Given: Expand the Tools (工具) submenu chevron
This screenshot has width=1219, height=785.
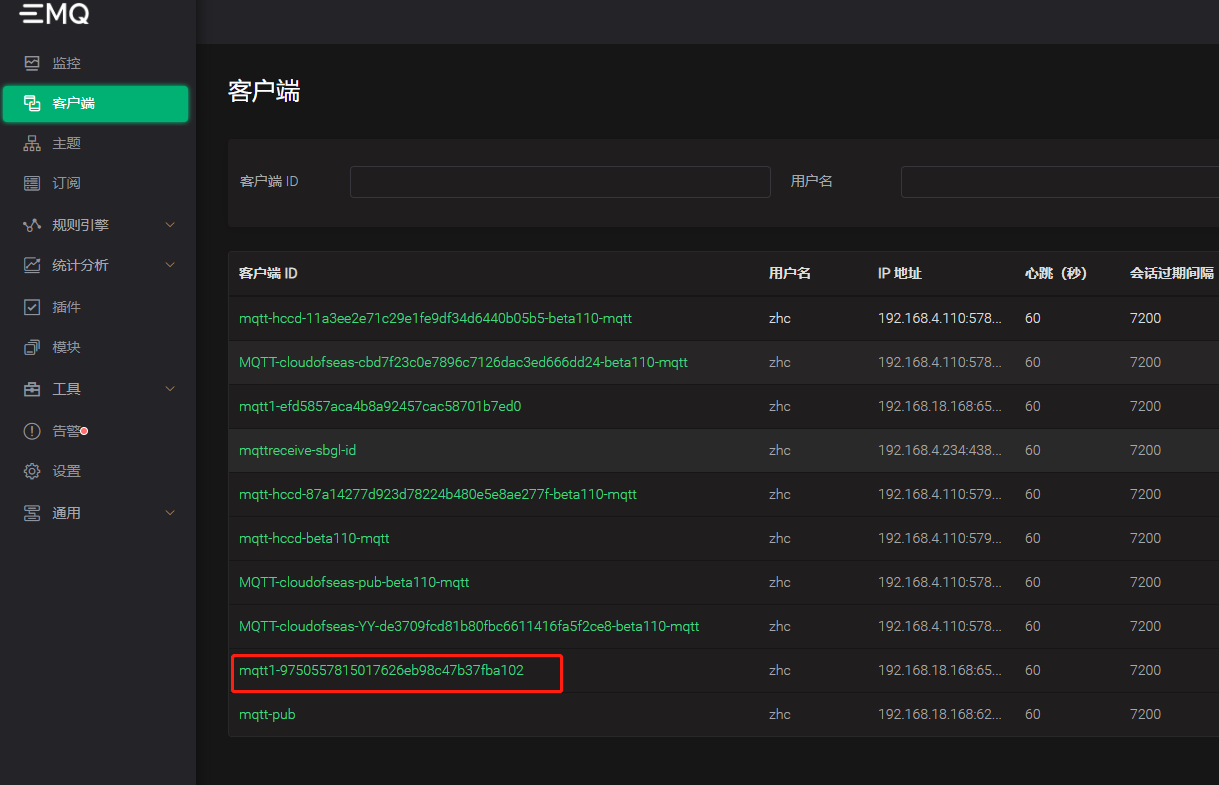Looking at the screenshot, I should (x=170, y=389).
